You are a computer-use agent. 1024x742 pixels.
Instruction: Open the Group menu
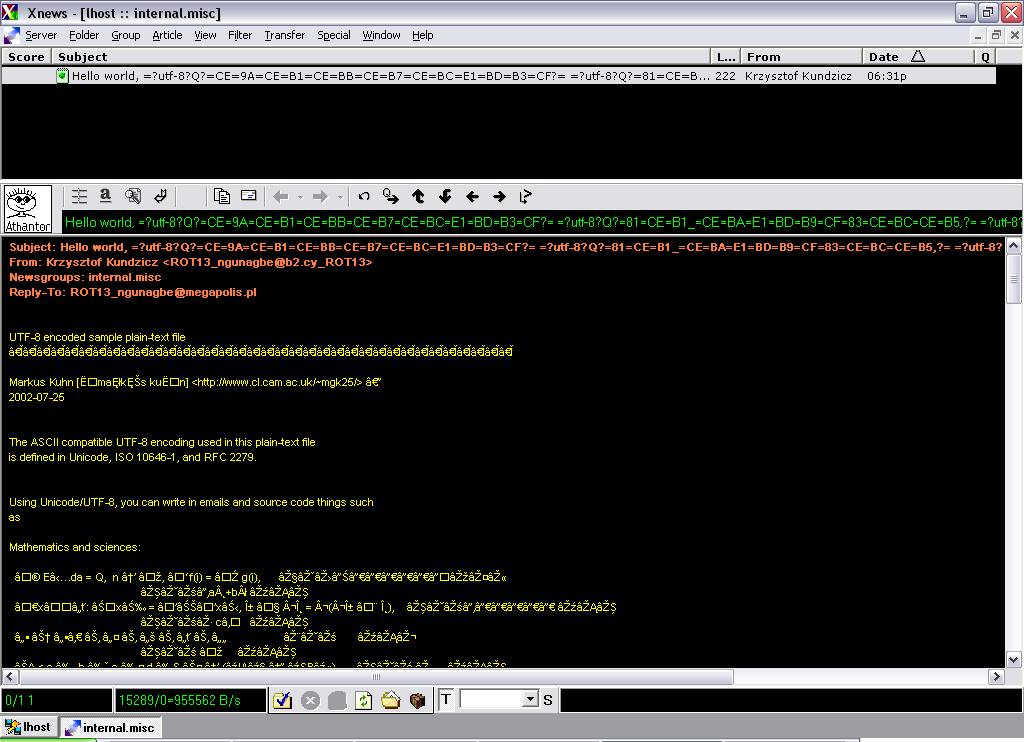125,35
